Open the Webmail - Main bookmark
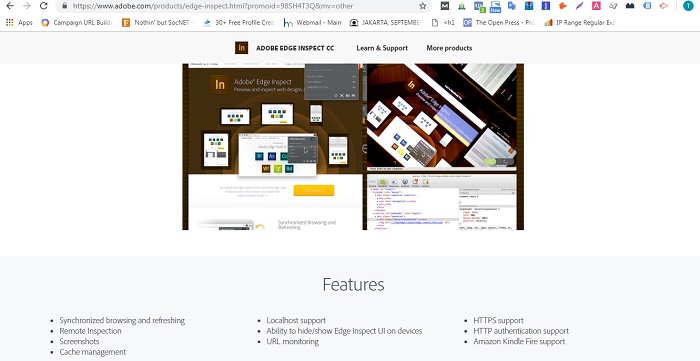Viewport: 700px width, 361px height. (x=312, y=23)
